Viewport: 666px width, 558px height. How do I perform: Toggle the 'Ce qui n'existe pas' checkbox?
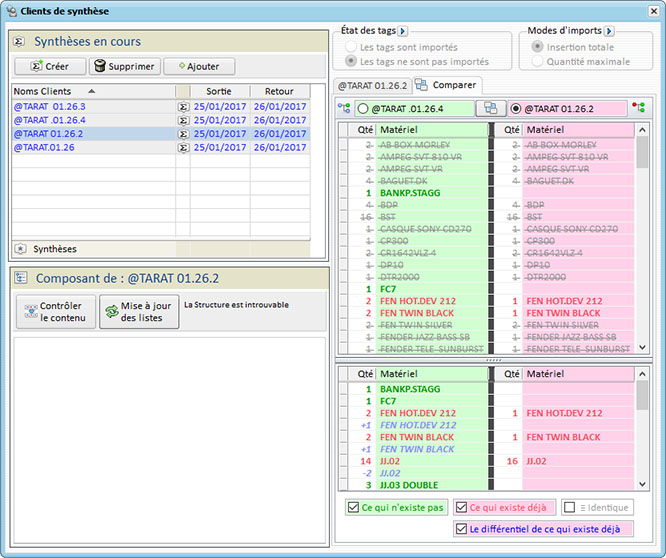point(354,508)
